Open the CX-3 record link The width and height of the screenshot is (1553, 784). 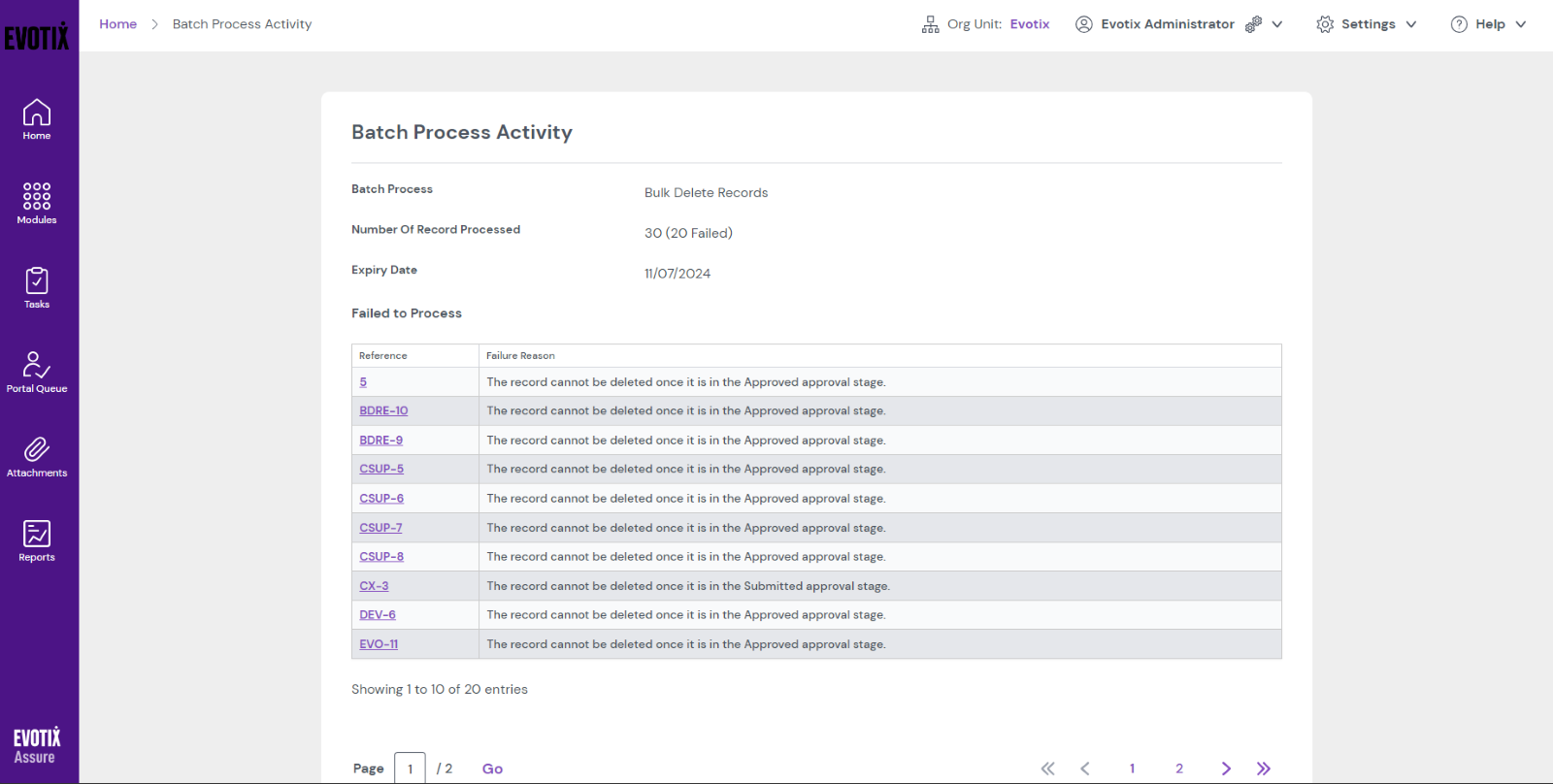point(374,586)
